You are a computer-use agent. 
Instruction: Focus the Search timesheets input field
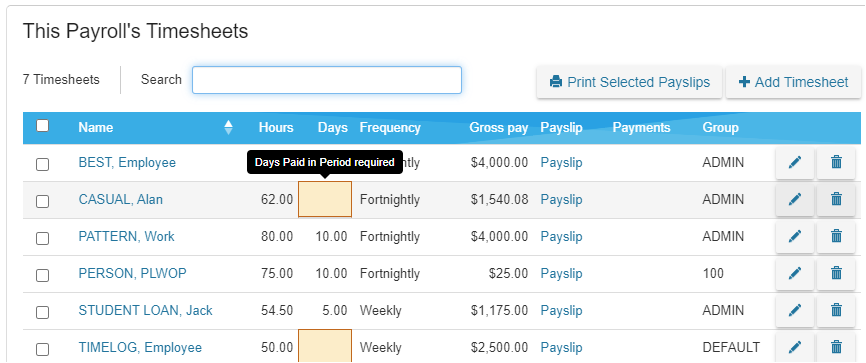[326, 80]
